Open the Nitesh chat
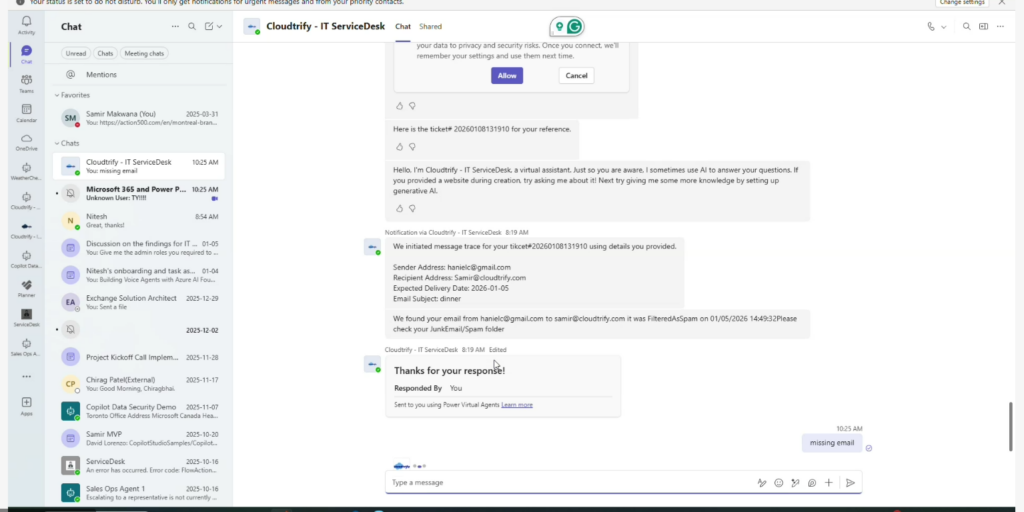This screenshot has width=1024, height=512. 138,221
